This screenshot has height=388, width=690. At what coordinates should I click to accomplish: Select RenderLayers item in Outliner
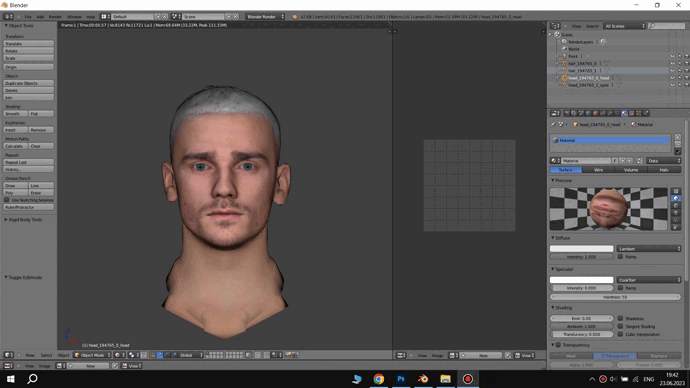[x=580, y=42]
